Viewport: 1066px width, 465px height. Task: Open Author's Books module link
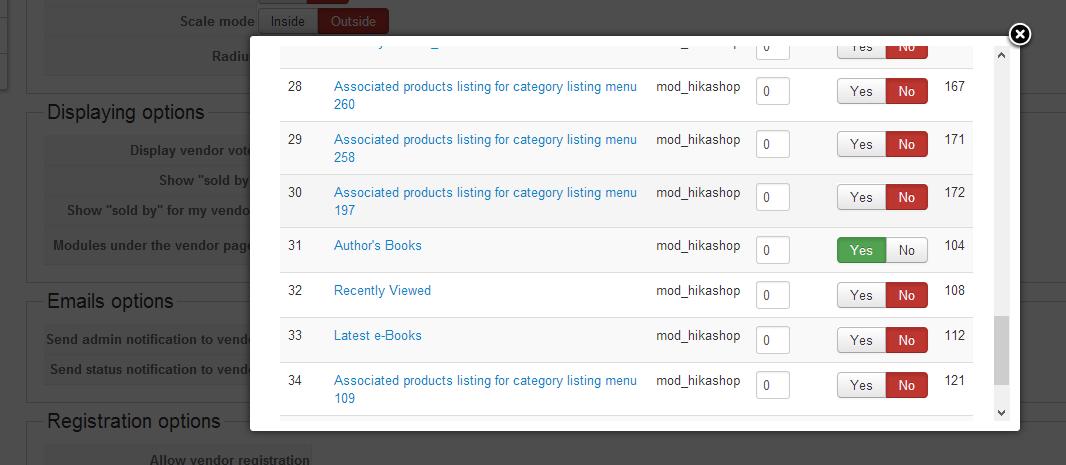378,245
